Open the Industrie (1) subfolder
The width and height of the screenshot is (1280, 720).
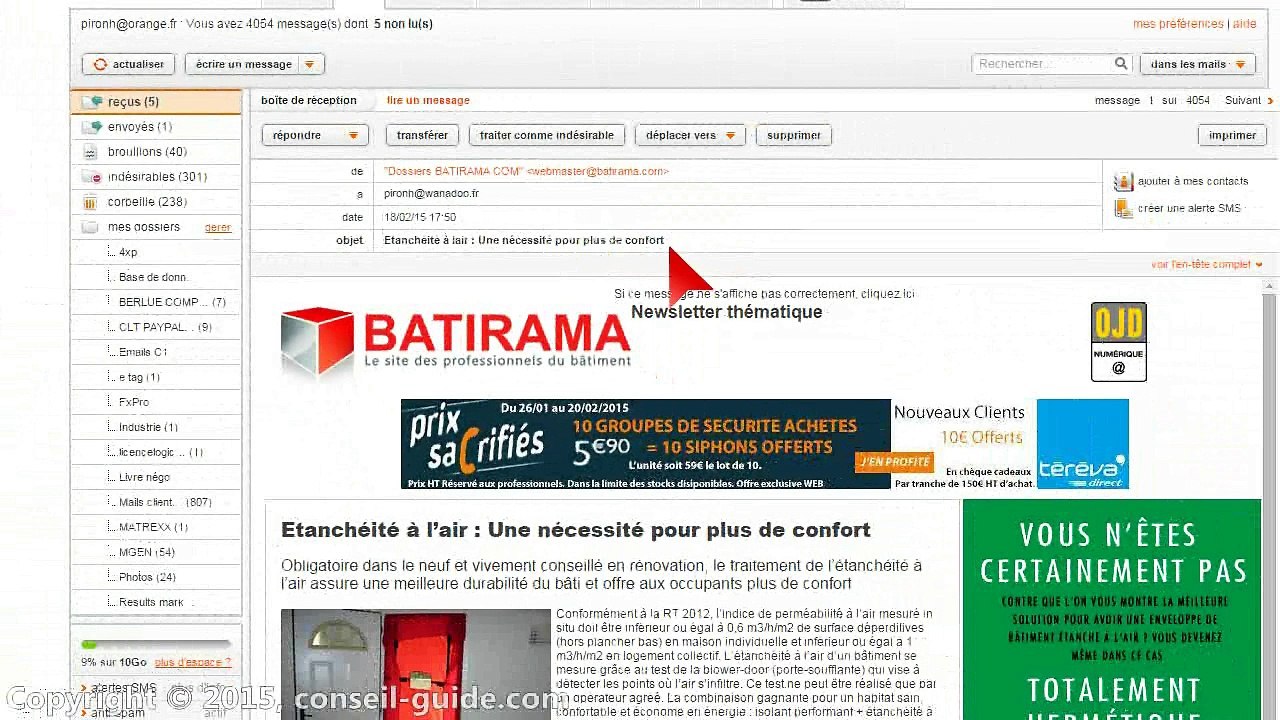point(148,427)
